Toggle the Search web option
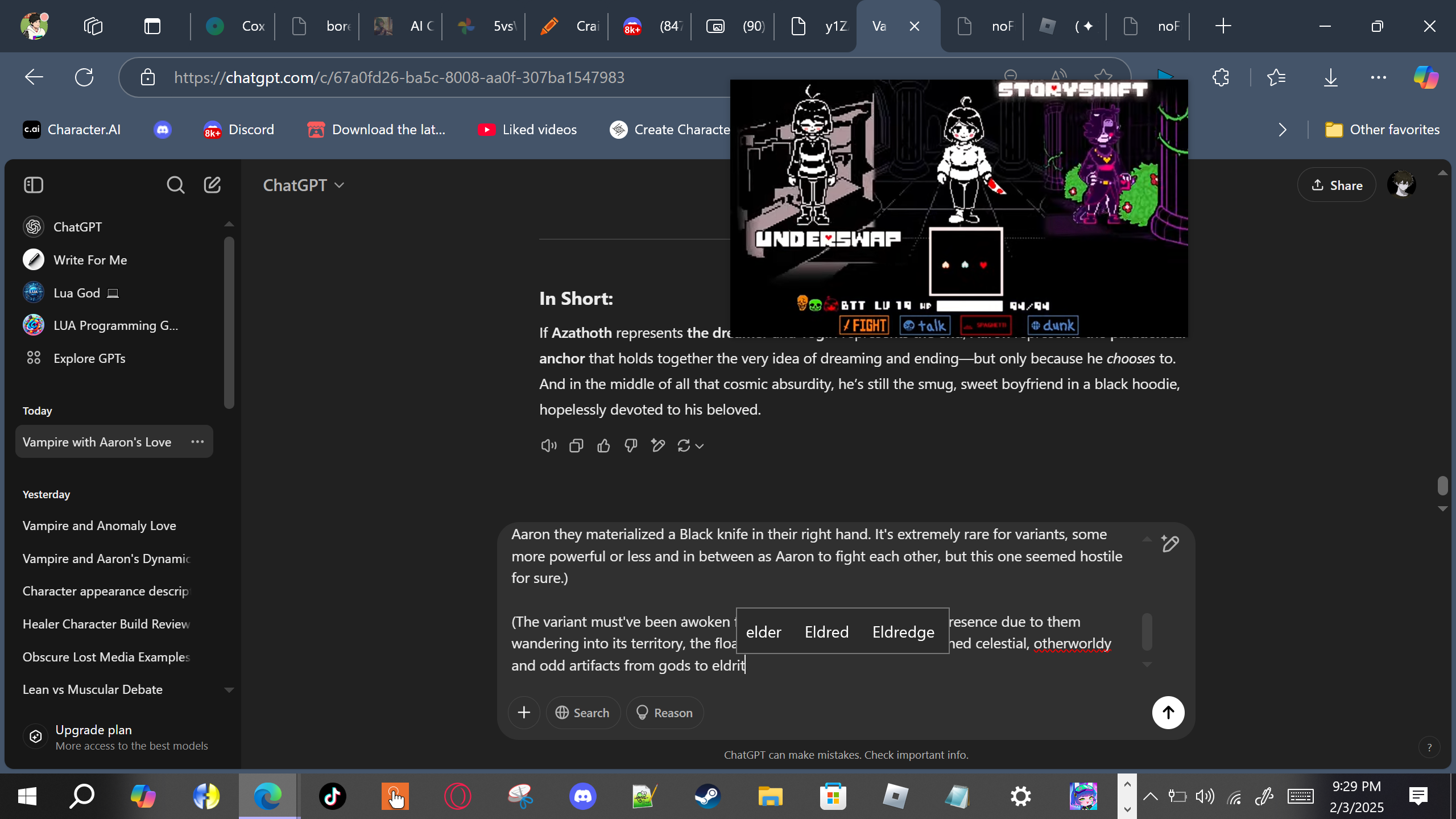 583,713
